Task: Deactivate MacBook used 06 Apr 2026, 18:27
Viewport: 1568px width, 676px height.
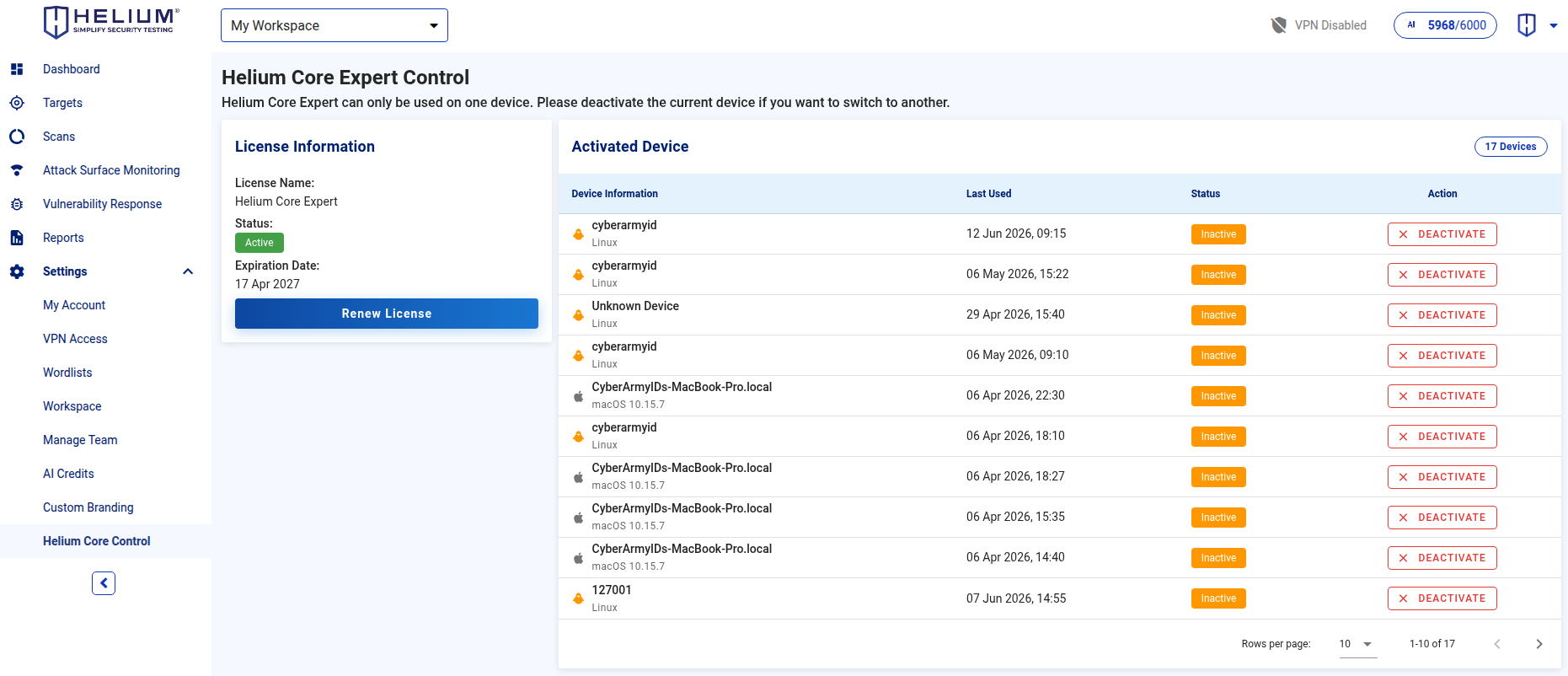Action: coord(1442,477)
